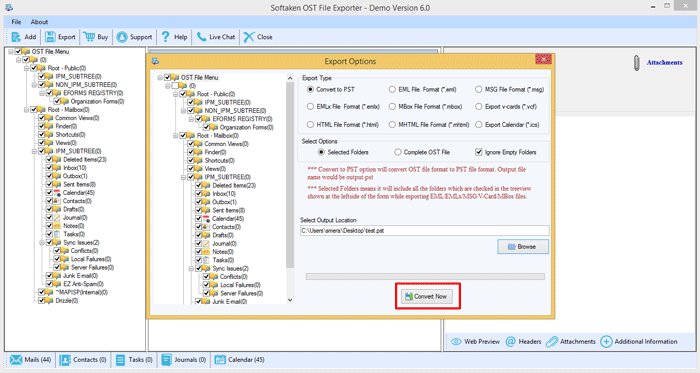Screen dimensions: 700x373
Task: Click the Export Options dialog title icon
Action: [x=155, y=61]
